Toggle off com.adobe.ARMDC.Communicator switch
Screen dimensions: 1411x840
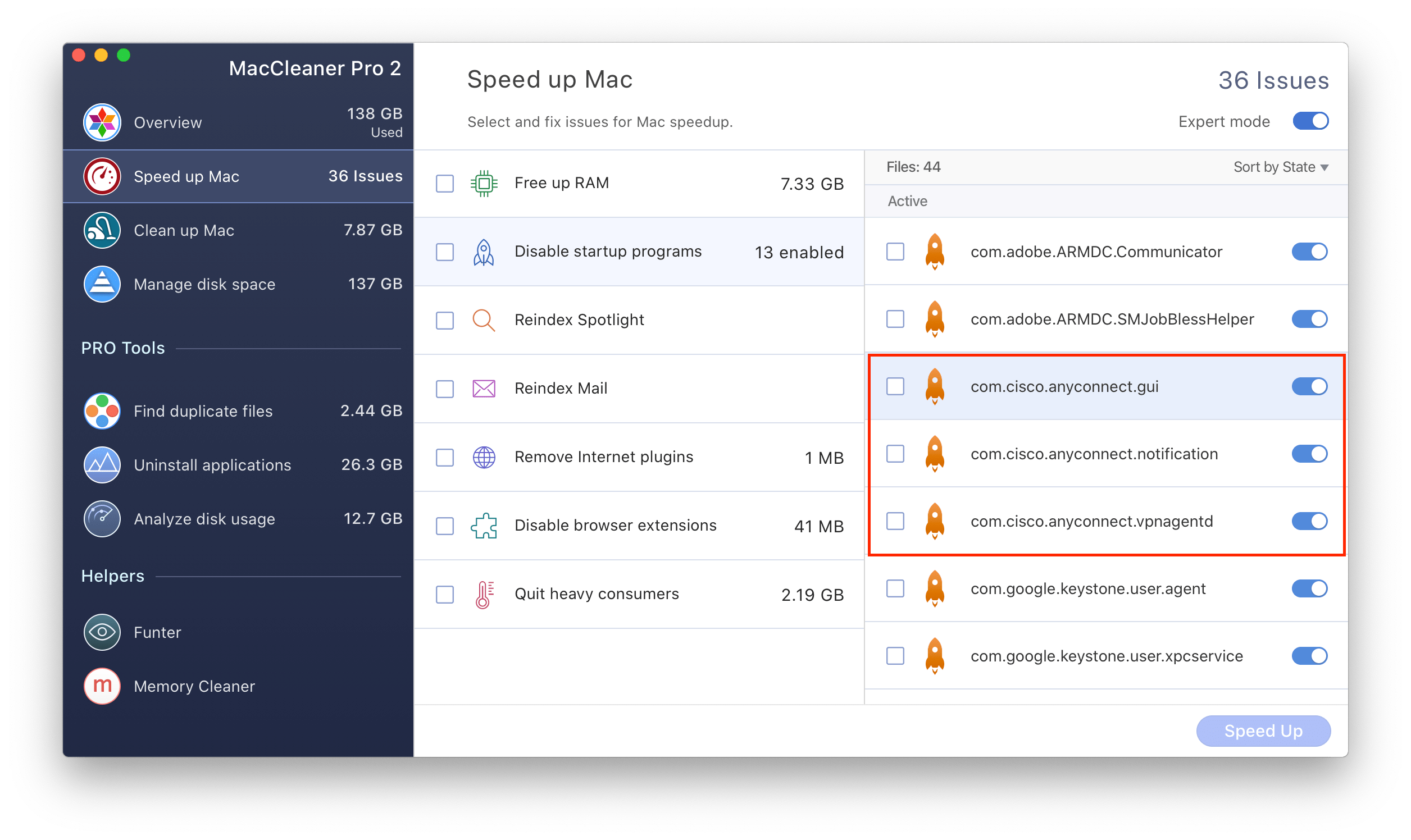coord(1309,252)
